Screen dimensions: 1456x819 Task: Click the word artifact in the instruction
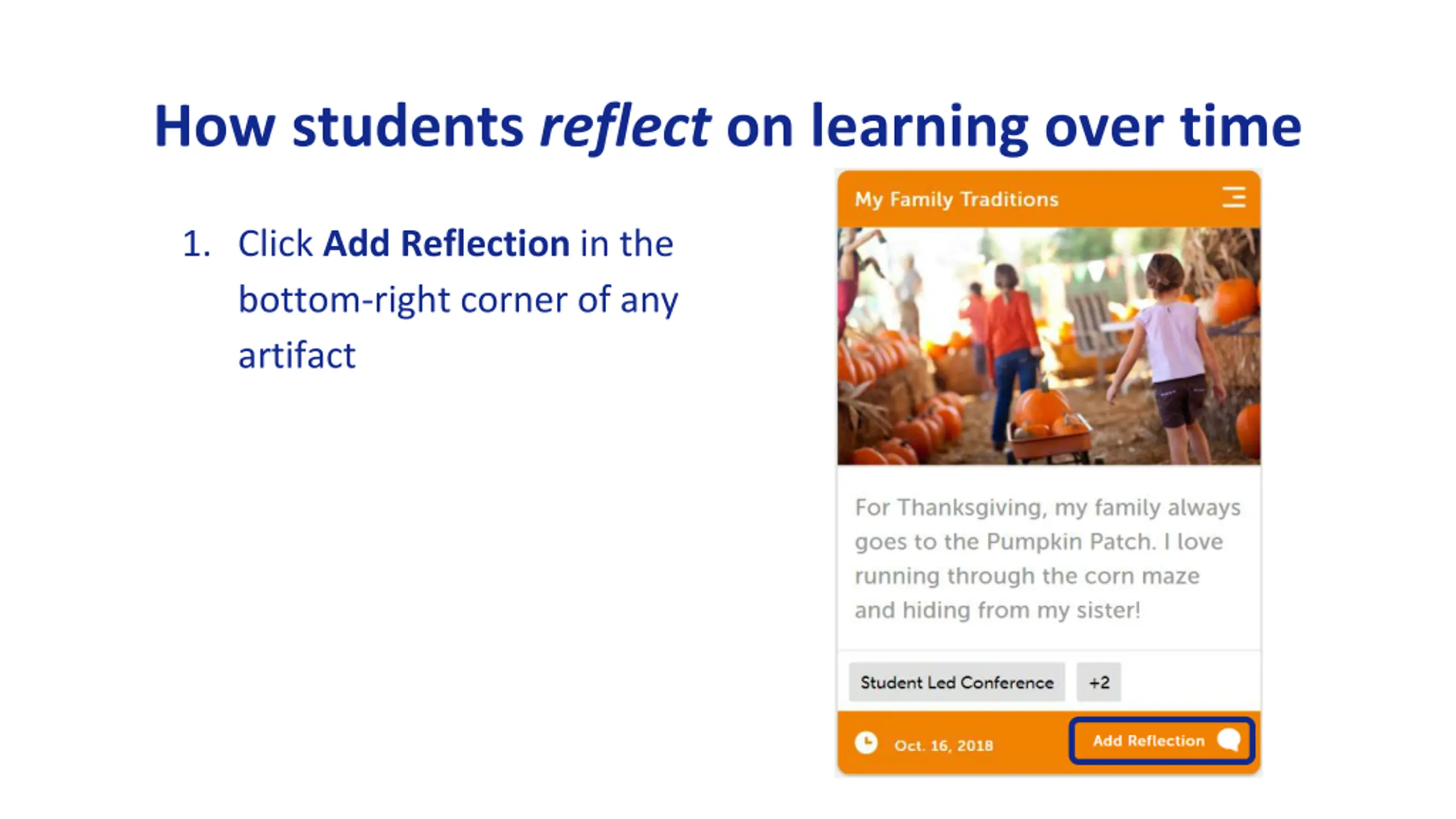click(x=297, y=355)
